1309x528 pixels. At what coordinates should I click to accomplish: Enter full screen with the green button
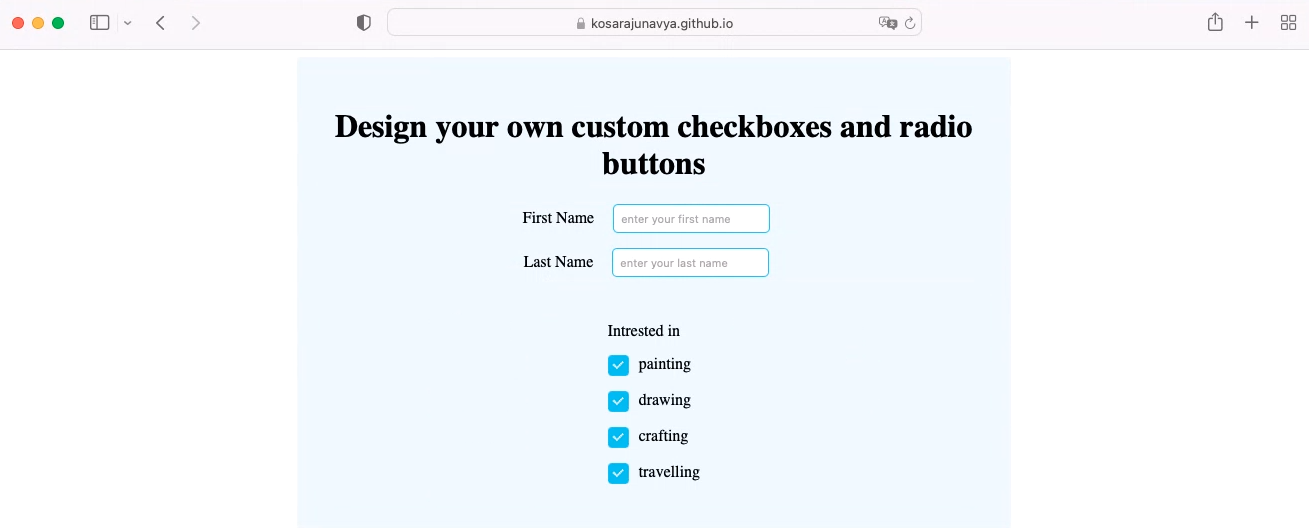point(58,23)
